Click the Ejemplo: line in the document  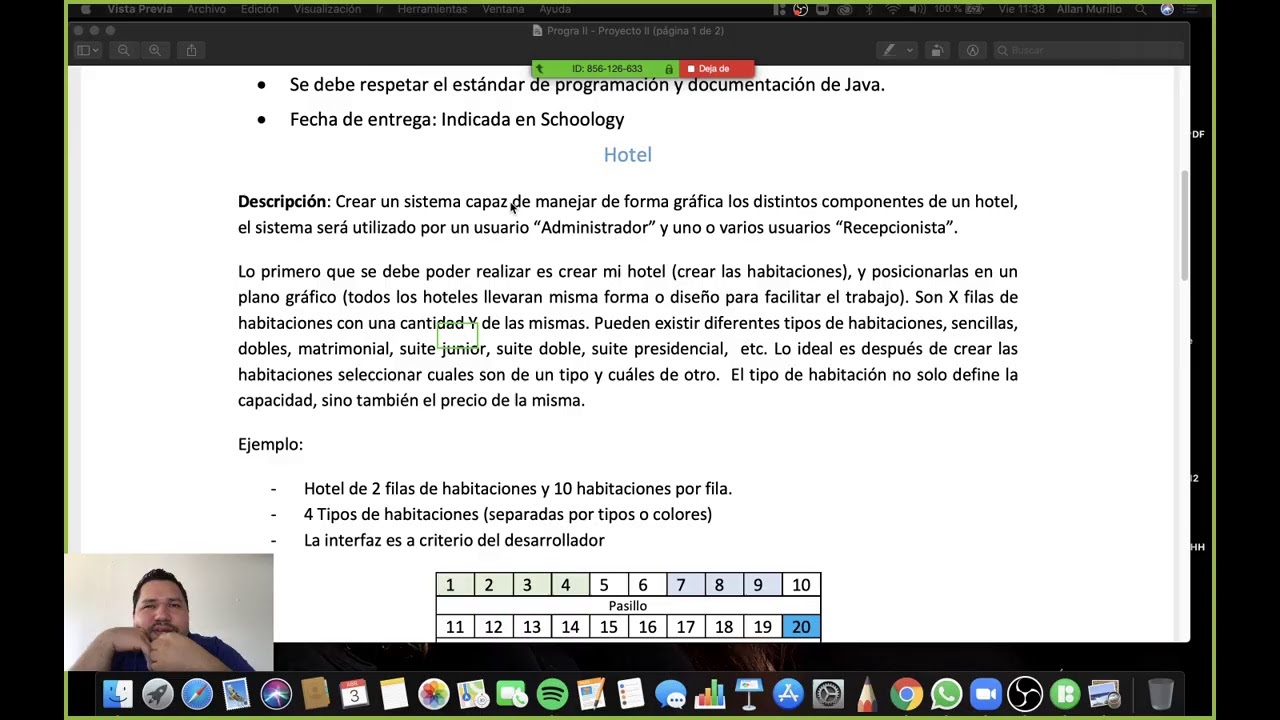pyautogui.click(x=270, y=445)
